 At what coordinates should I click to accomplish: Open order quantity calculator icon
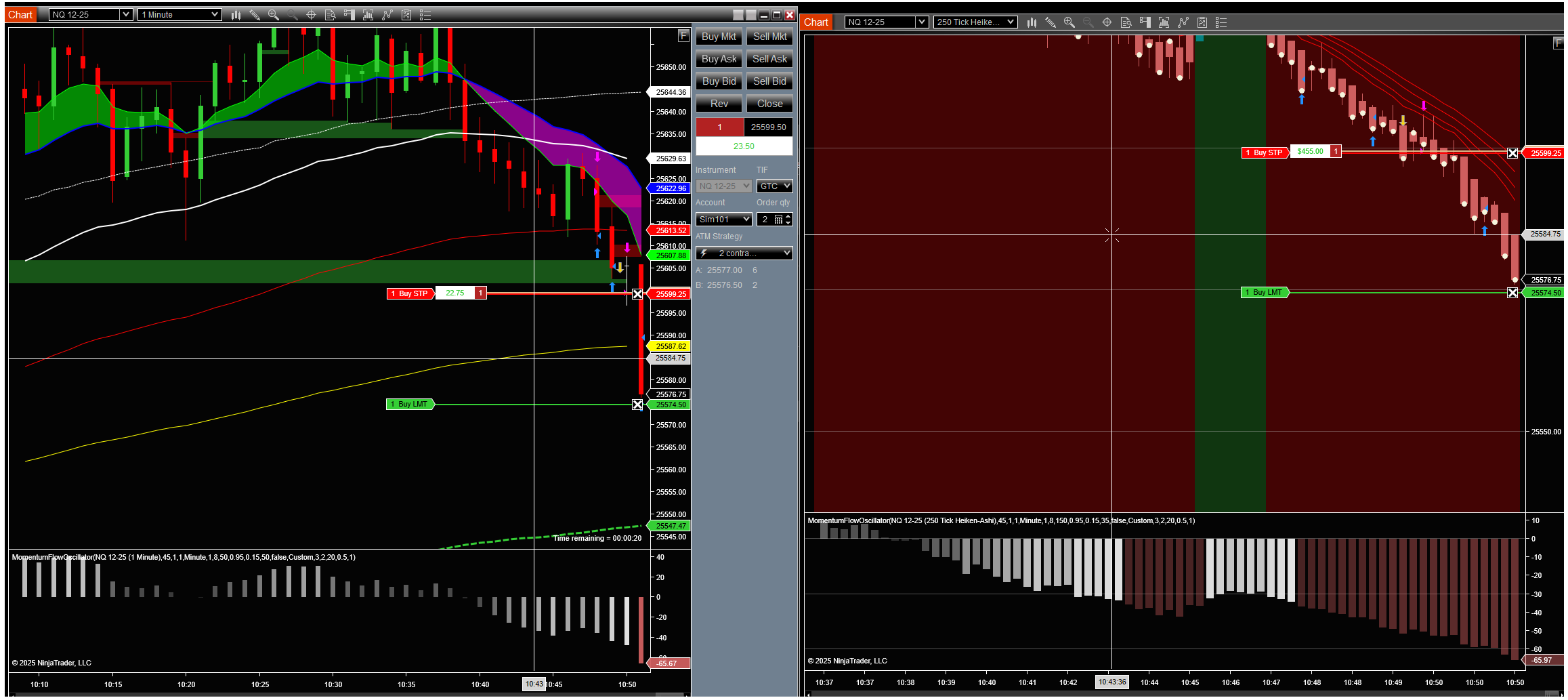[x=778, y=220]
